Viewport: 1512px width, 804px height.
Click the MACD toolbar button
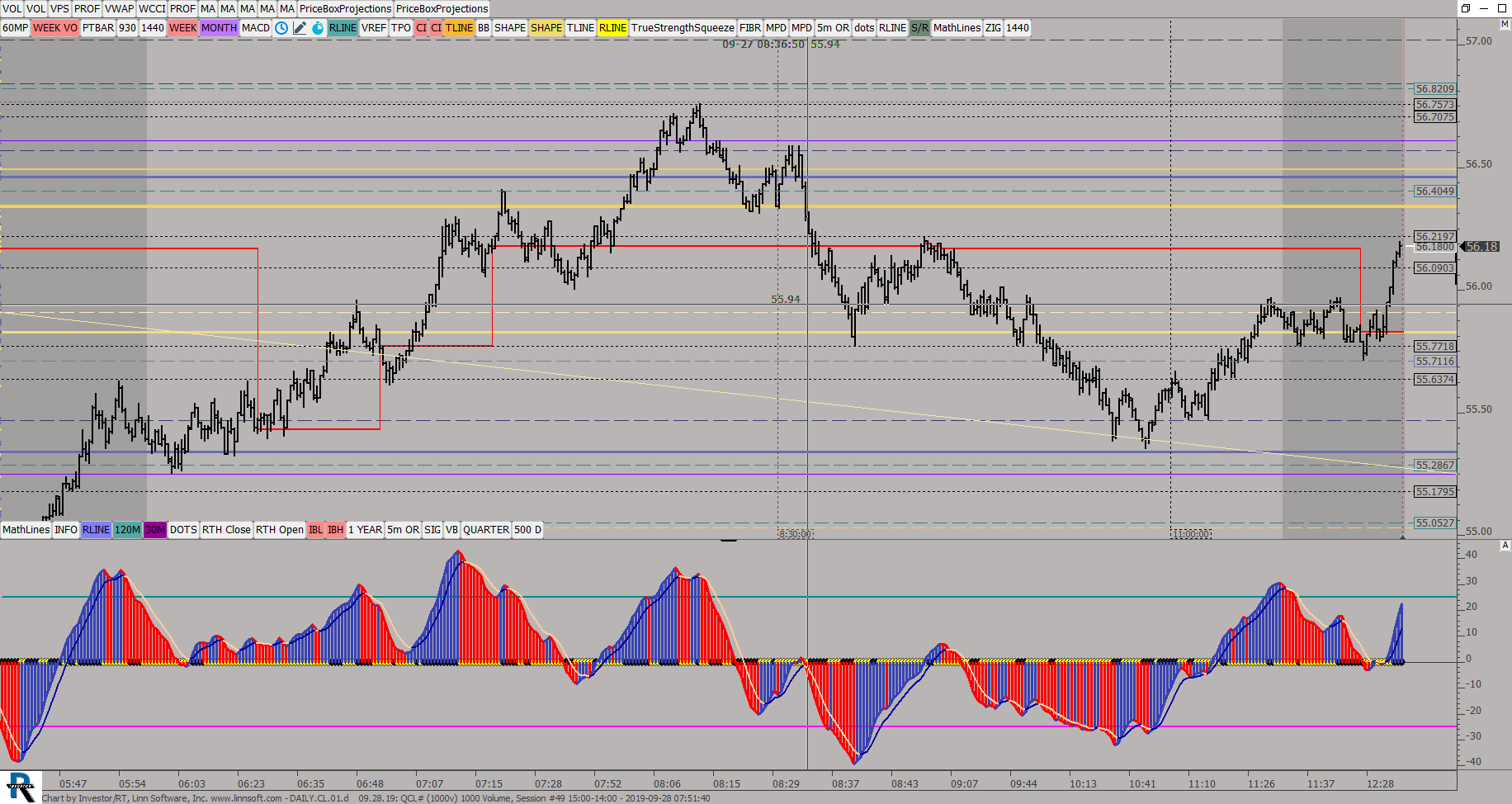click(256, 28)
